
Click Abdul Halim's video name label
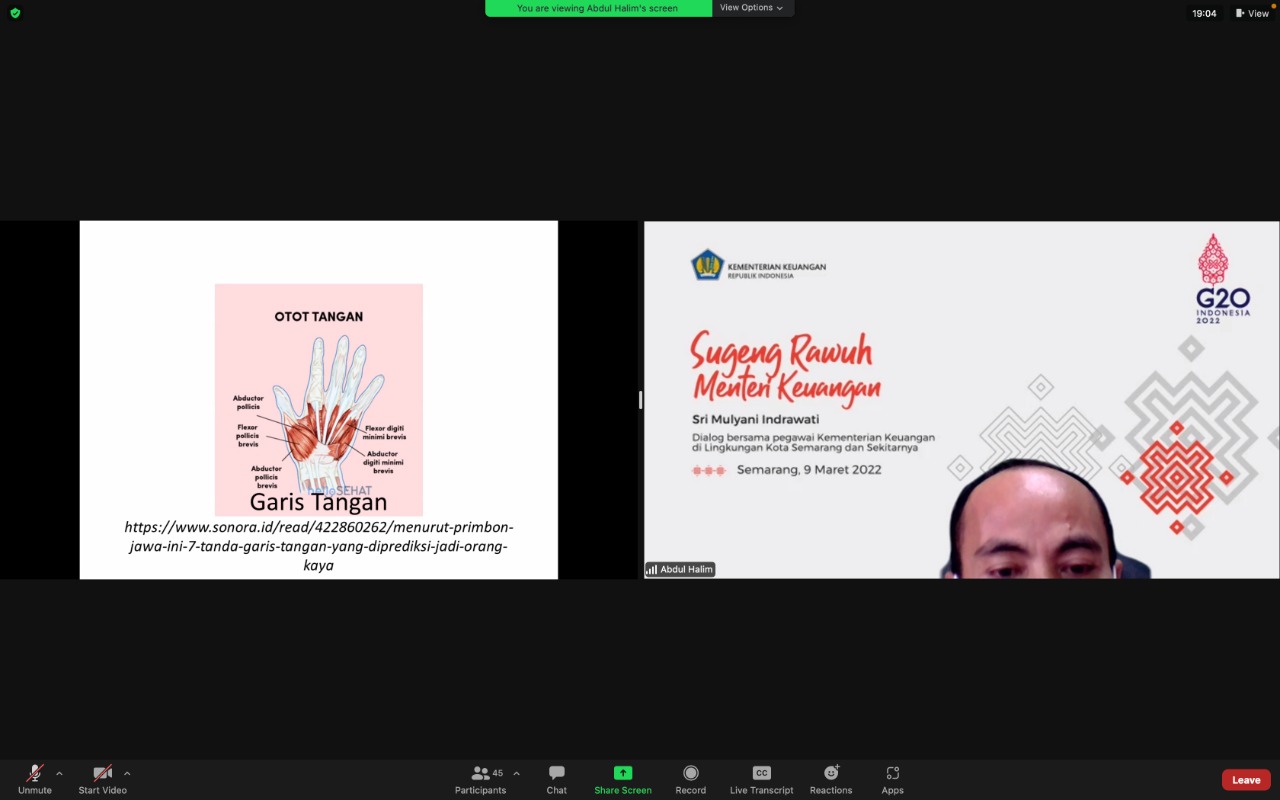(680, 569)
